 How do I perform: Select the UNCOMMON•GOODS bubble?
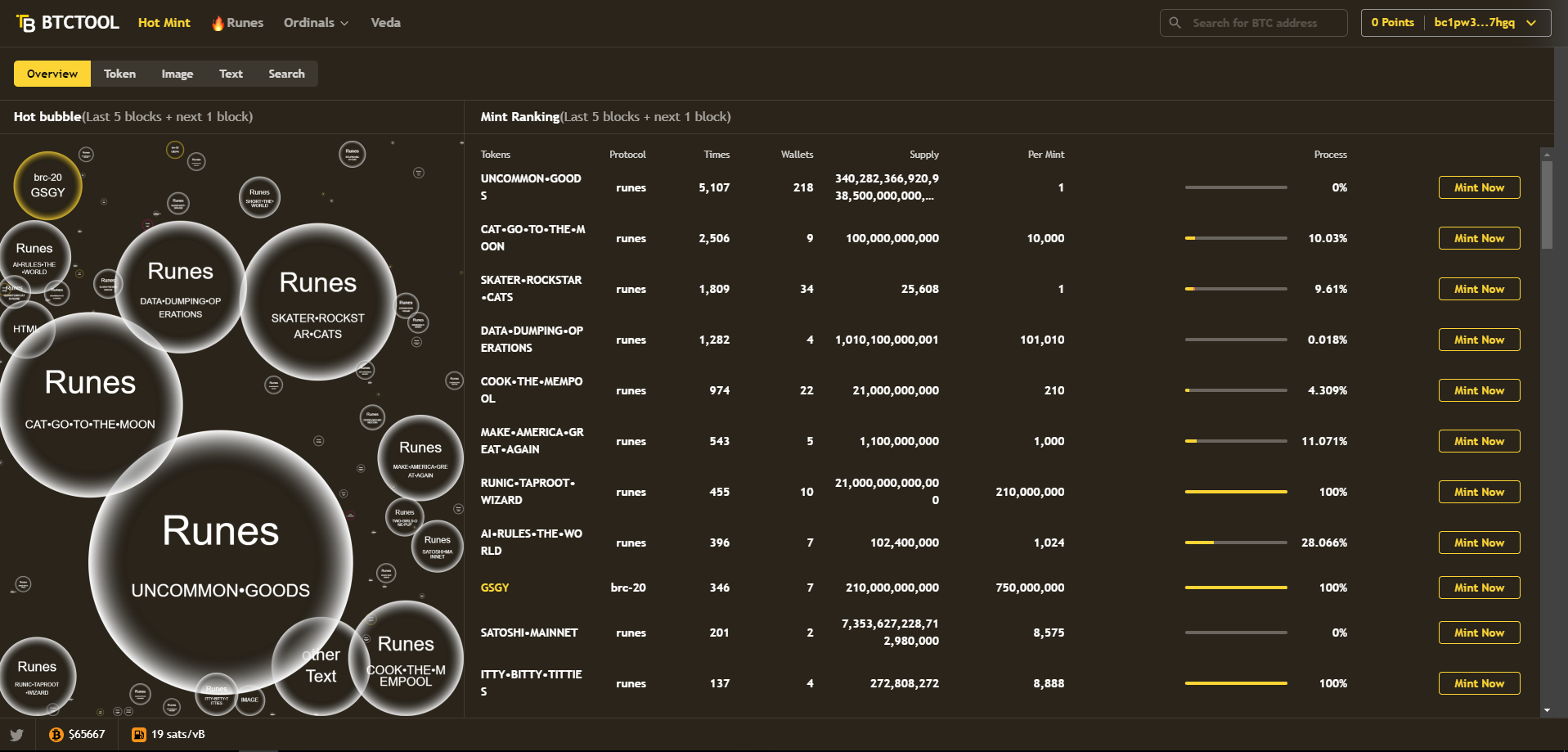coord(221,562)
